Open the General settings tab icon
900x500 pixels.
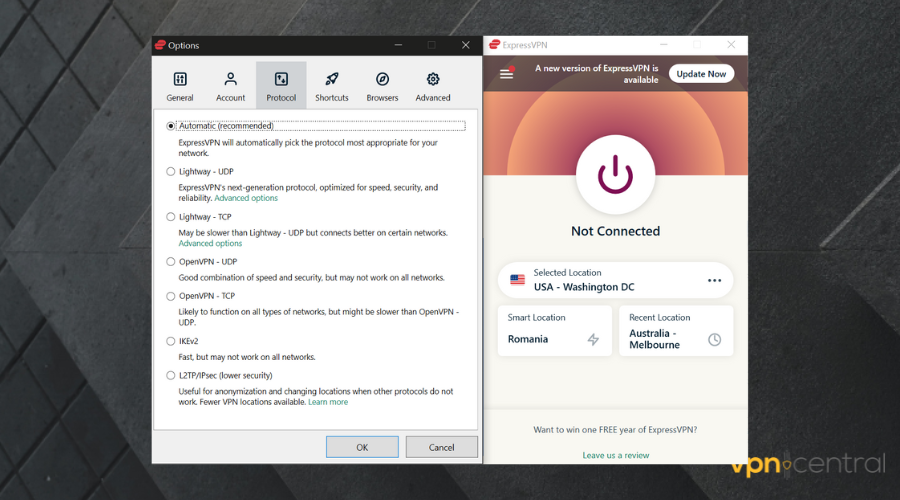[180, 80]
